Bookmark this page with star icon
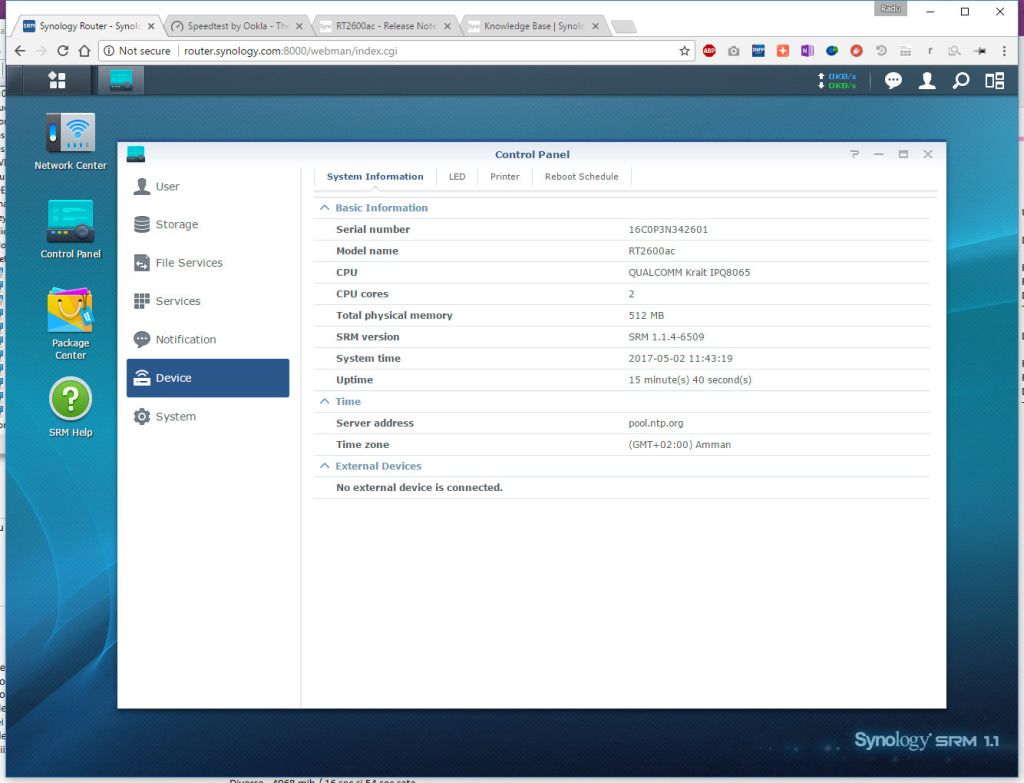Viewport: 1024px width, 783px height. (684, 50)
